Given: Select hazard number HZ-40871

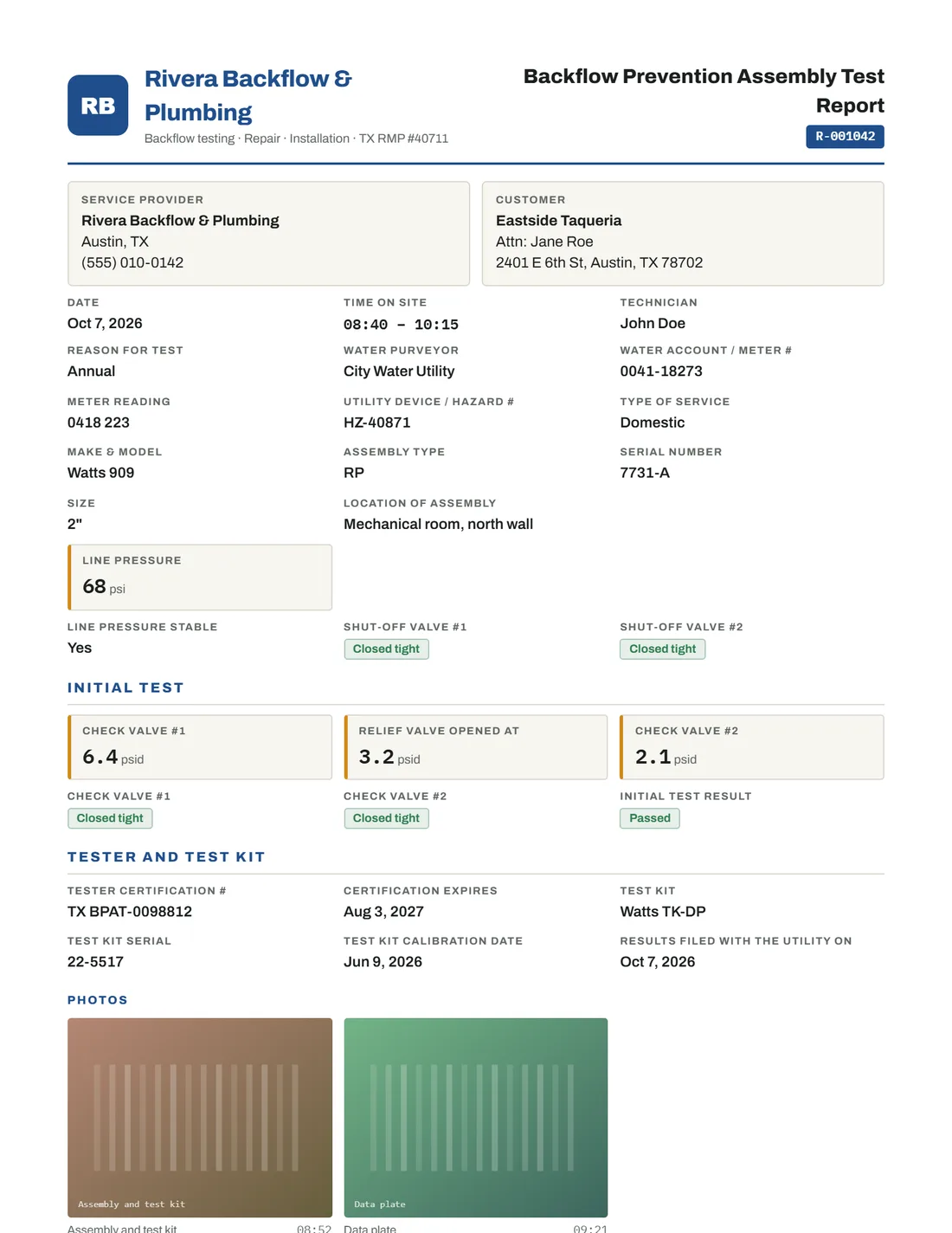Looking at the screenshot, I should [x=376, y=423].
